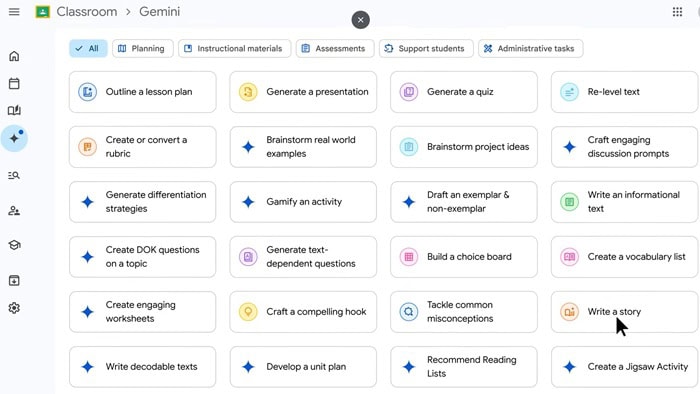The width and height of the screenshot is (700, 394).
Task: Click the Generate a presentation icon
Action: tap(248, 92)
